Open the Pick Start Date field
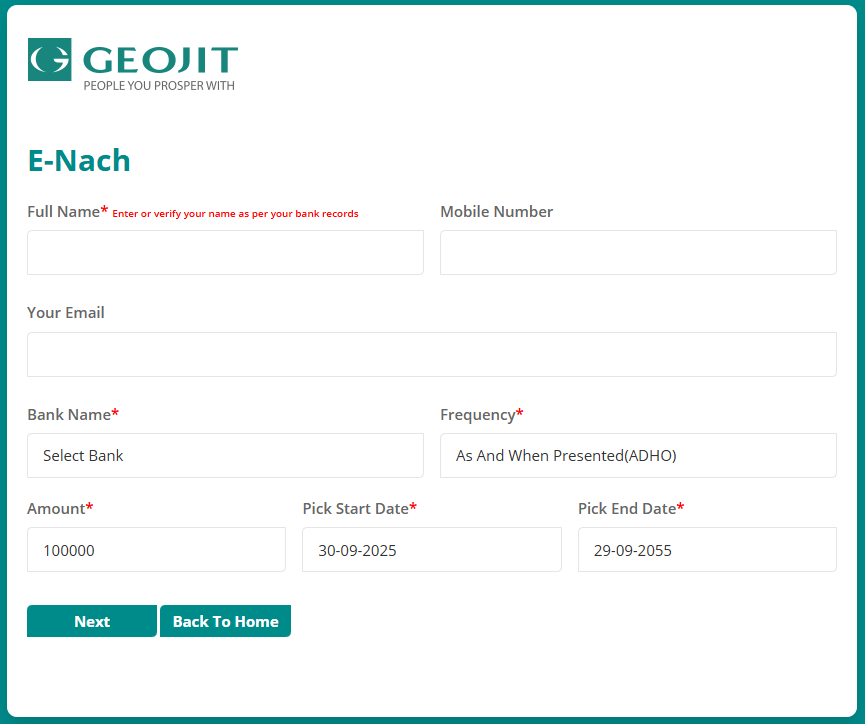This screenshot has width=865, height=724. click(432, 550)
